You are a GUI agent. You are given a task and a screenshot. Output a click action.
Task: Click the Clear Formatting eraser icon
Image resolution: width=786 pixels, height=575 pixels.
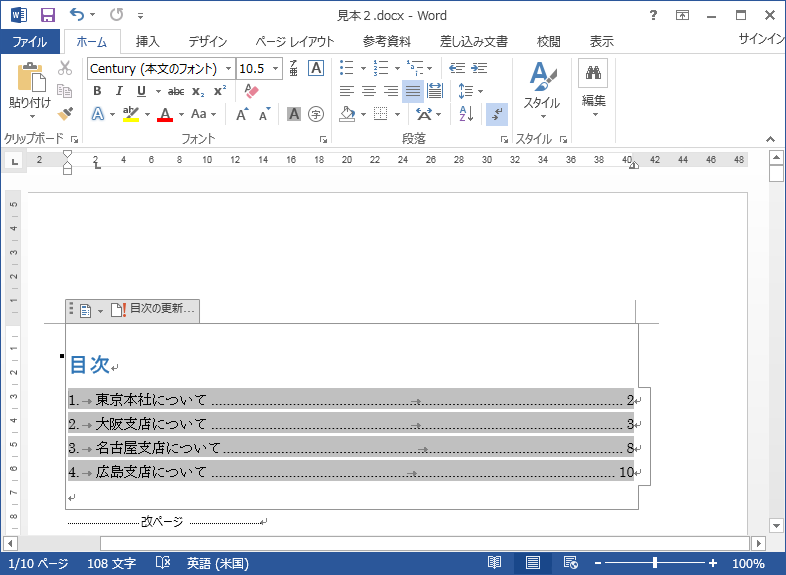click(x=251, y=91)
